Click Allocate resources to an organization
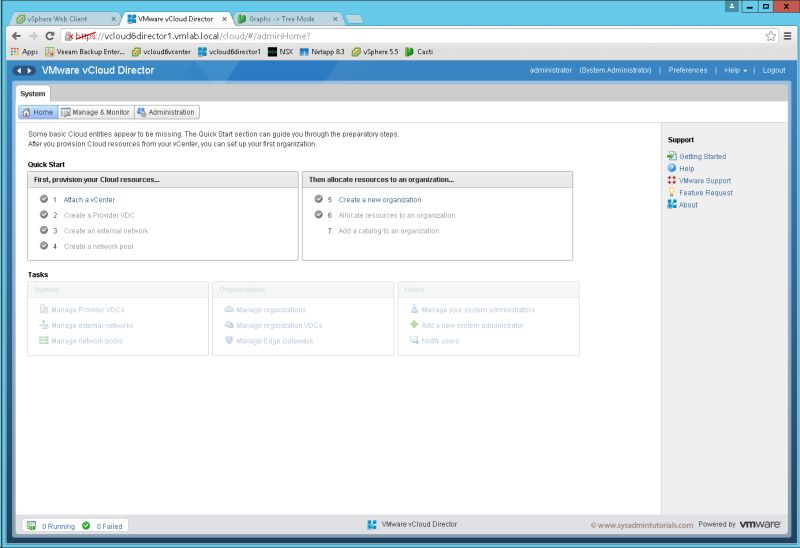This screenshot has height=548, width=800. (x=397, y=215)
